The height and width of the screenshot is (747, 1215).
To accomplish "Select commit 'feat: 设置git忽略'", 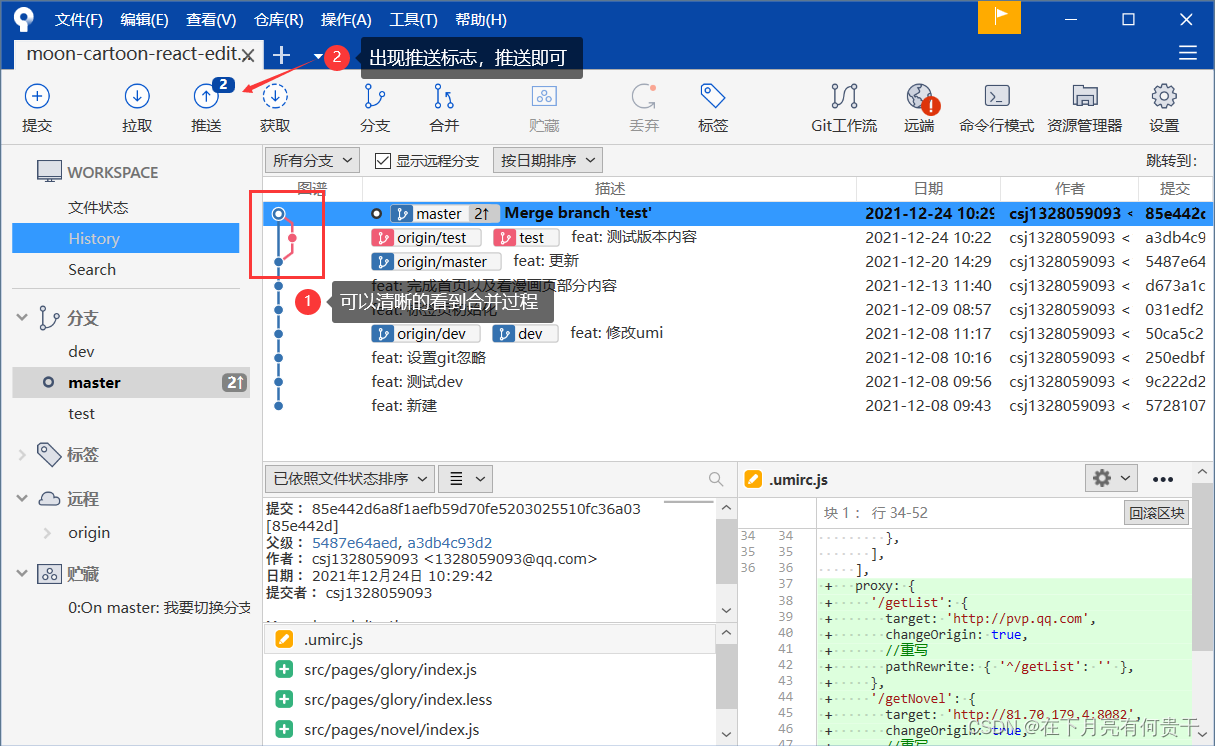I will pyautogui.click(x=738, y=357).
